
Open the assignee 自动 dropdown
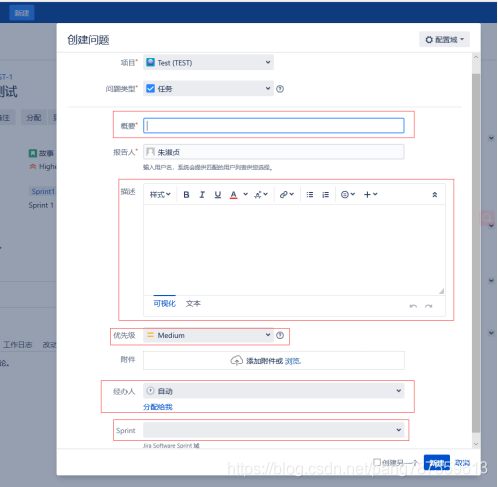point(274,391)
